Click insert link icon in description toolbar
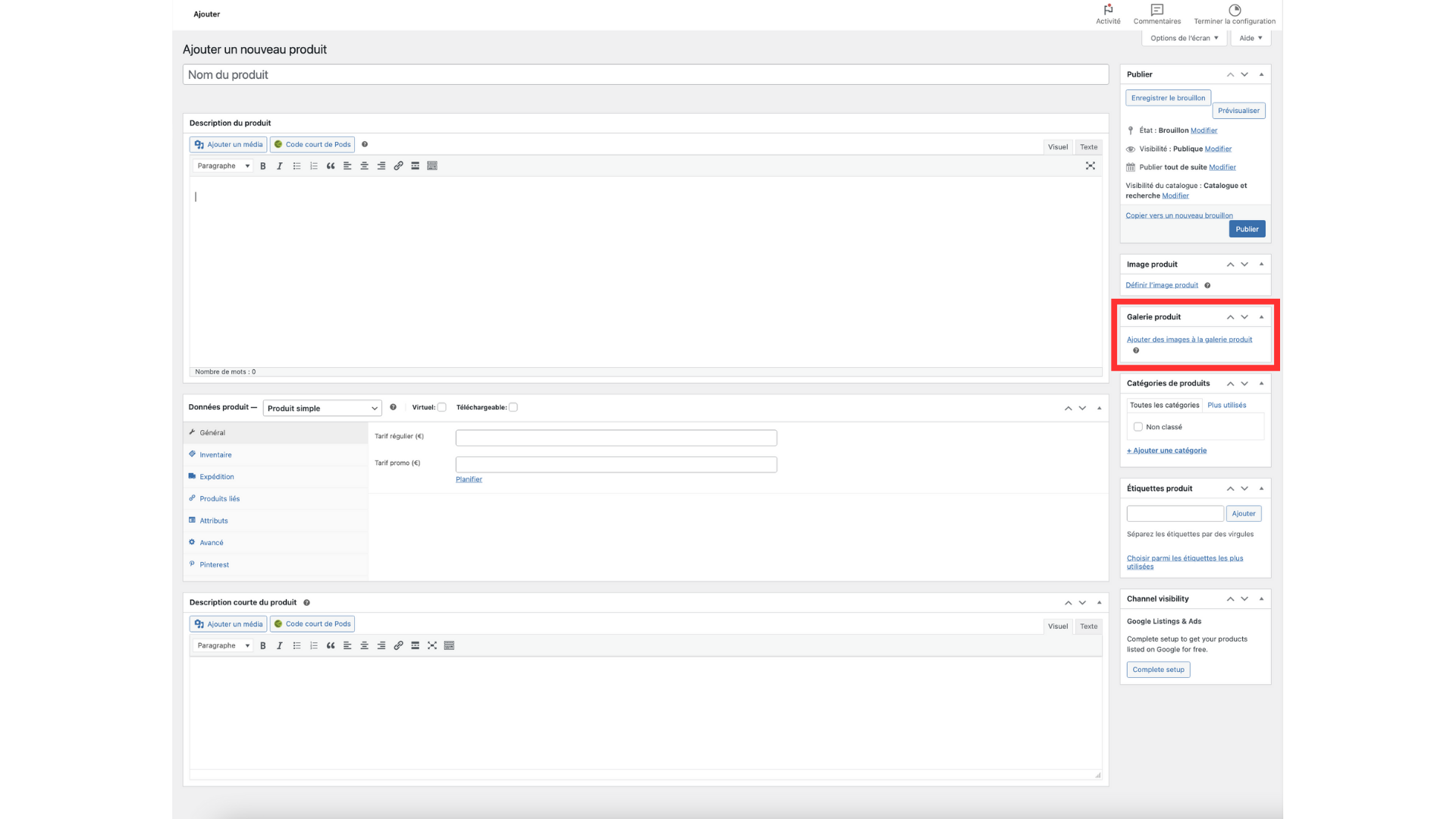This screenshot has width=1456, height=819. [398, 166]
